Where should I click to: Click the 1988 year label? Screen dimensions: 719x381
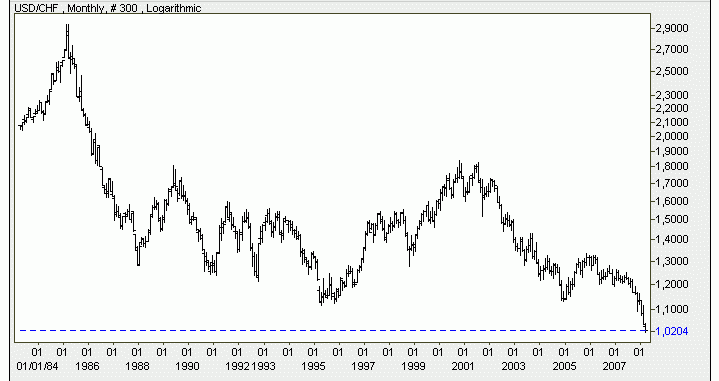[137, 366]
